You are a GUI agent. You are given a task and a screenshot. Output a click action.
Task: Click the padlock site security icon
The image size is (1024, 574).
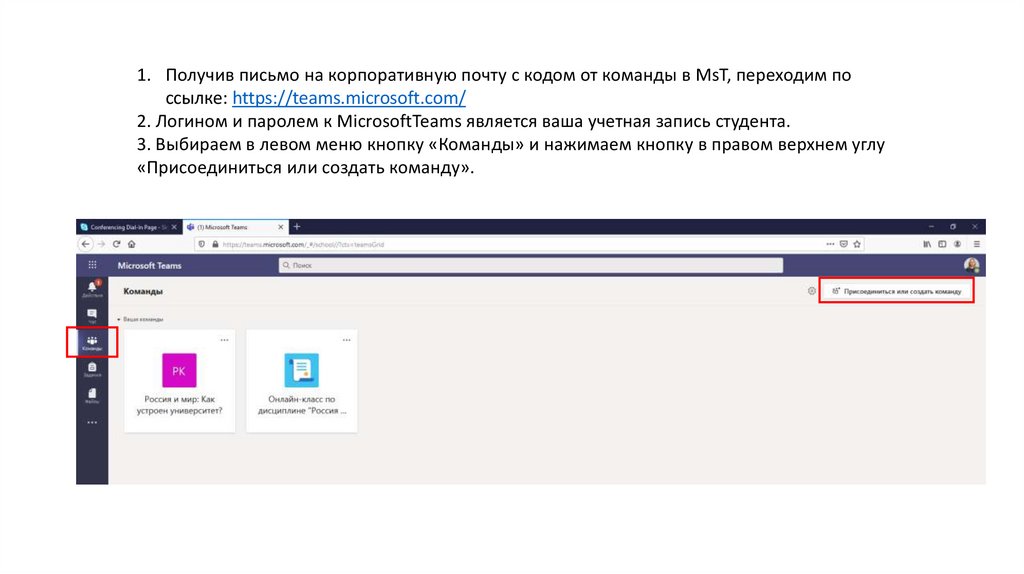tap(215, 244)
